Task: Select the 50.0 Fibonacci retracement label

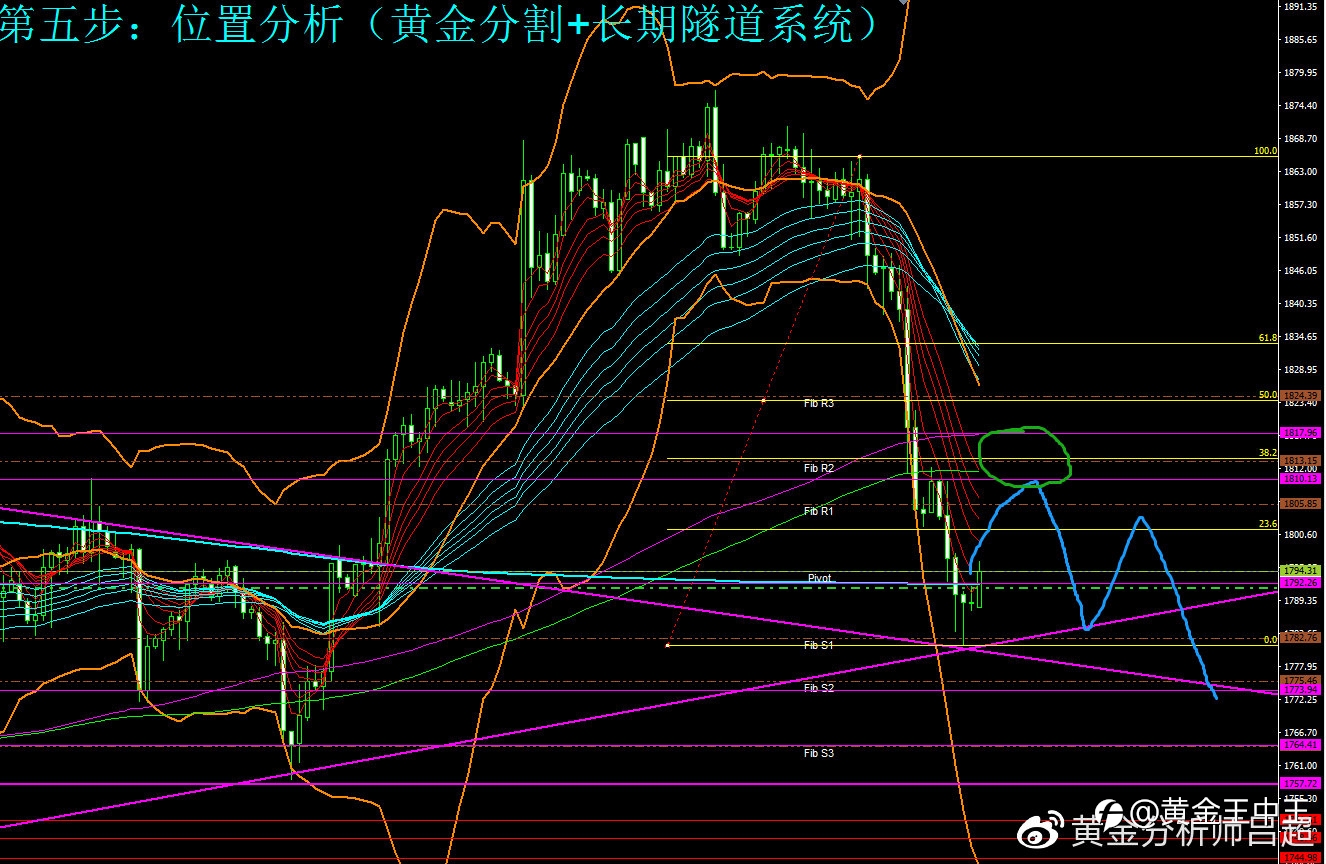Action: tap(1268, 395)
